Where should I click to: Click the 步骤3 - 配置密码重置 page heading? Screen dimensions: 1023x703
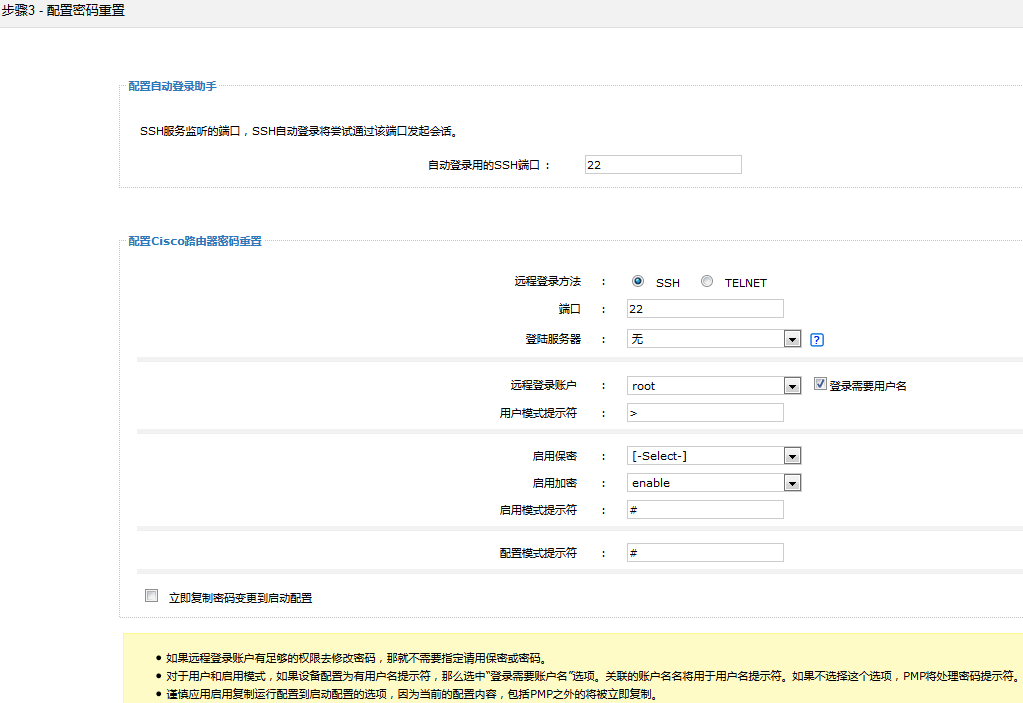point(63,10)
